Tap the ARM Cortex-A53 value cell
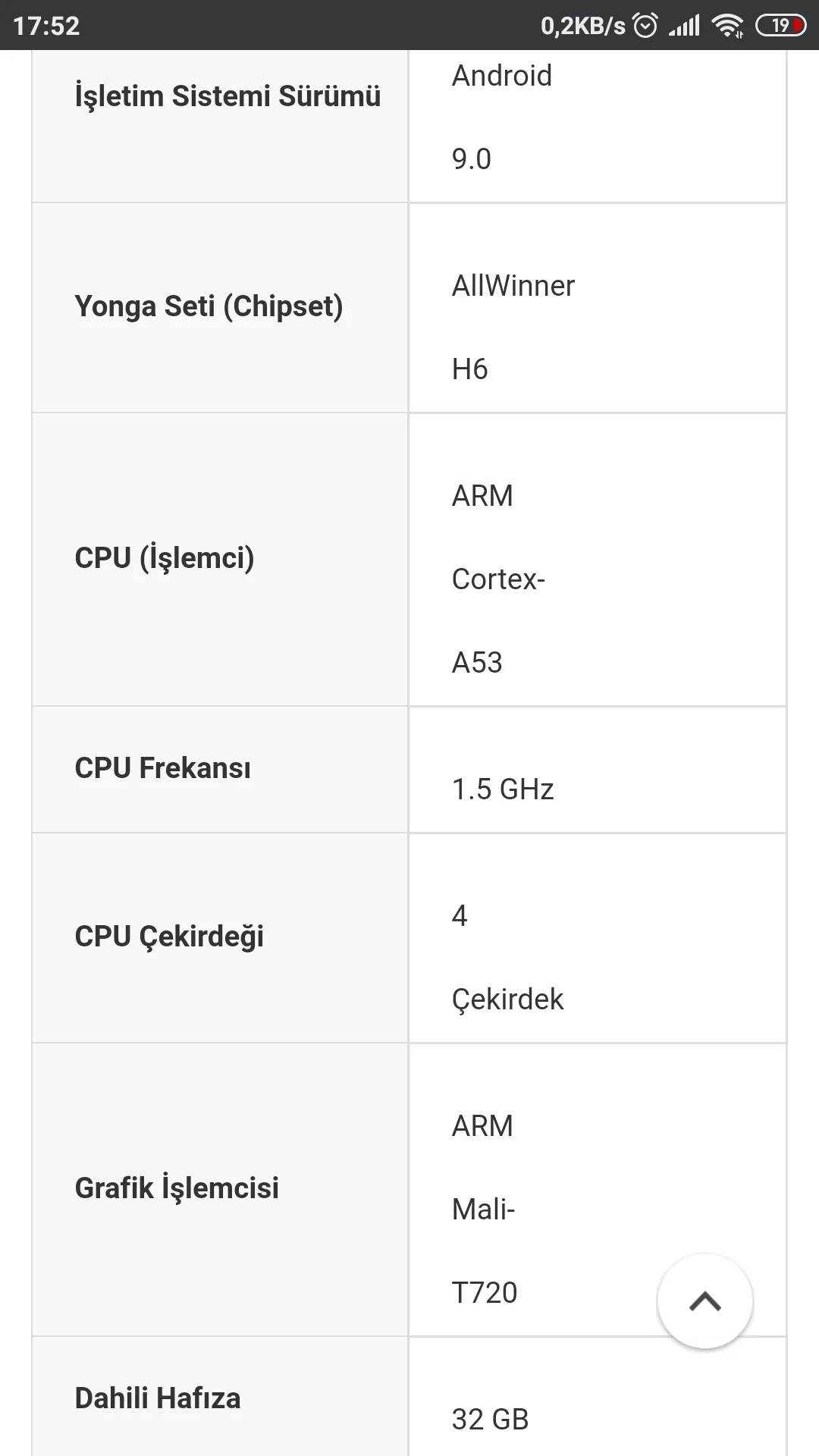 click(498, 579)
